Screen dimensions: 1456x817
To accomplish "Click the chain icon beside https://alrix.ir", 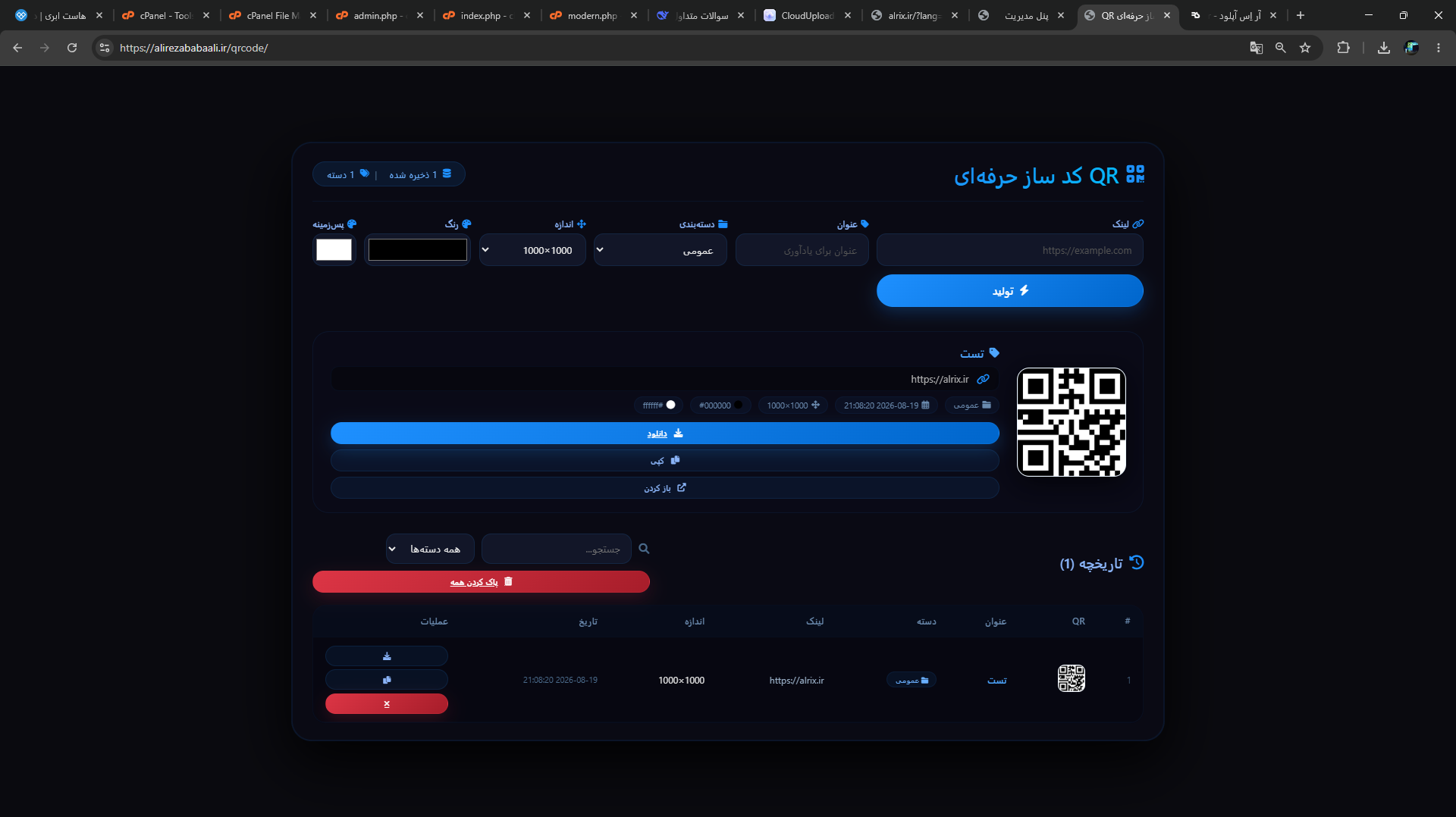I will [x=983, y=379].
